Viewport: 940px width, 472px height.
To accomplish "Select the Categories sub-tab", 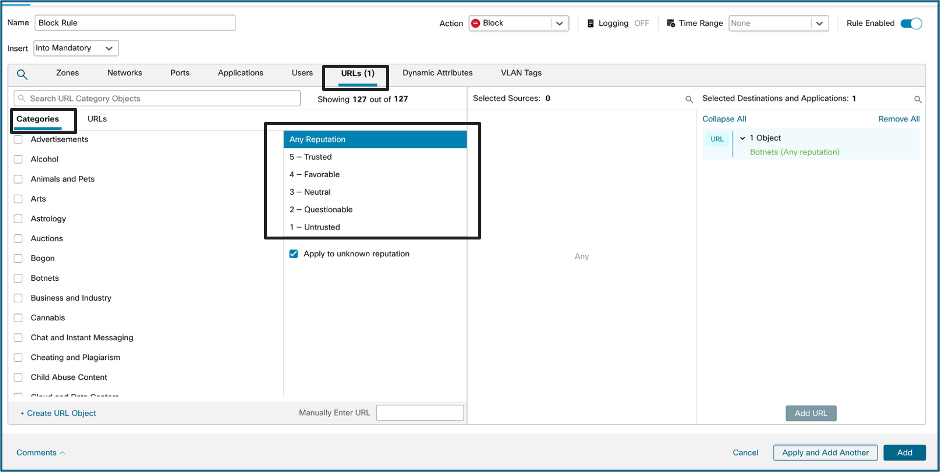I will tap(38, 119).
